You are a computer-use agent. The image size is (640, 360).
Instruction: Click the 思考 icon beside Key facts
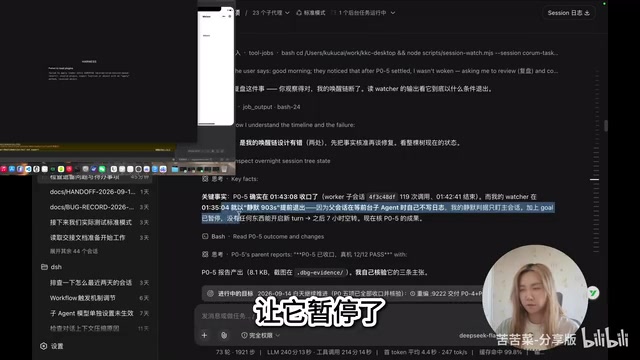point(205,179)
